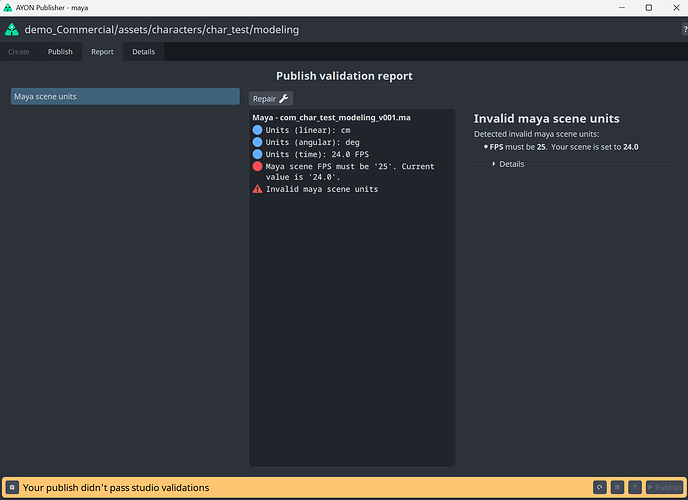
Task: Click the AYON logo beside project path
Action: (12, 30)
